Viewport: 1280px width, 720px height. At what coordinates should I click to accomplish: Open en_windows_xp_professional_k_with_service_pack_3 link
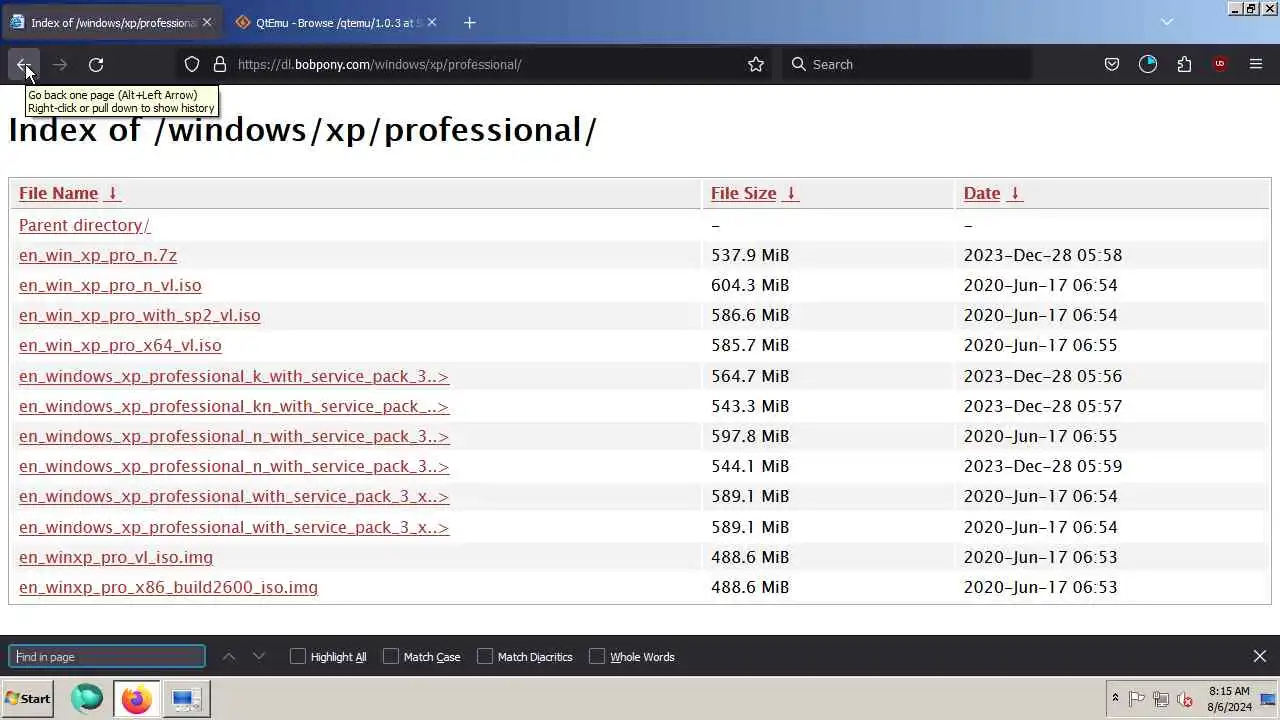click(x=234, y=376)
